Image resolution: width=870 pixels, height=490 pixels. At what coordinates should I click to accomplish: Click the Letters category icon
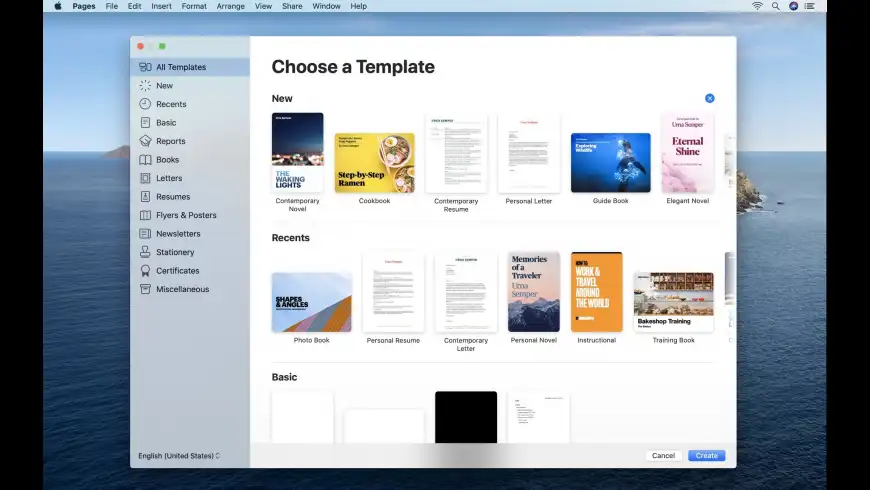145,178
